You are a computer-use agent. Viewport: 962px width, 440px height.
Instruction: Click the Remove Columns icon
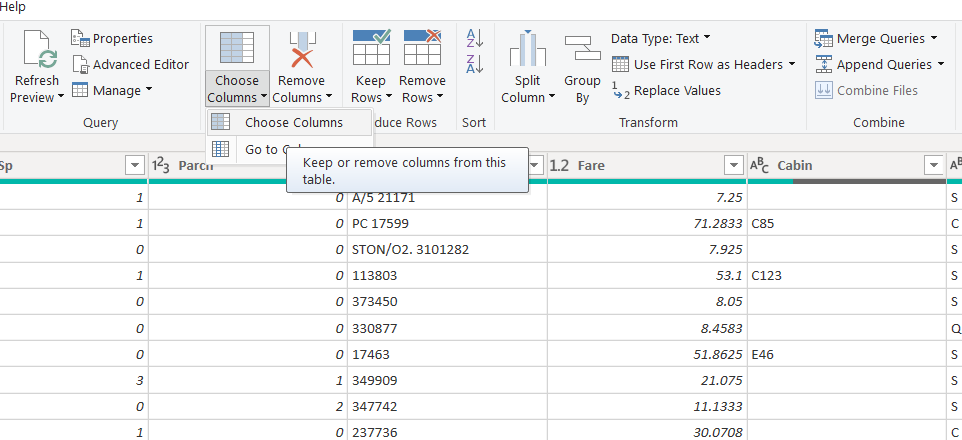point(301,50)
